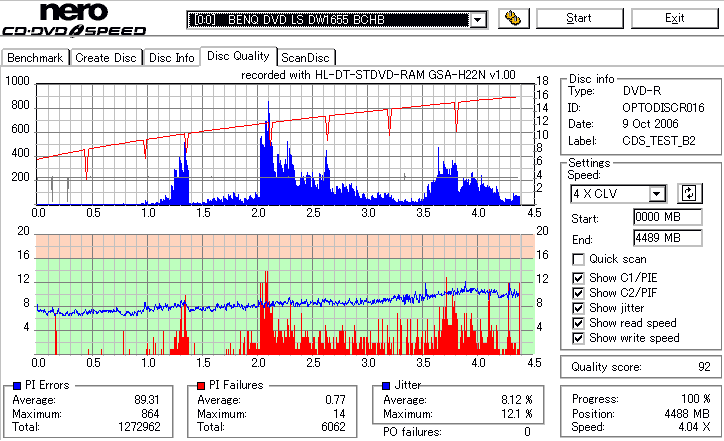Toggle Show C1/PIE checkbox
724x441 pixels.
[578, 278]
